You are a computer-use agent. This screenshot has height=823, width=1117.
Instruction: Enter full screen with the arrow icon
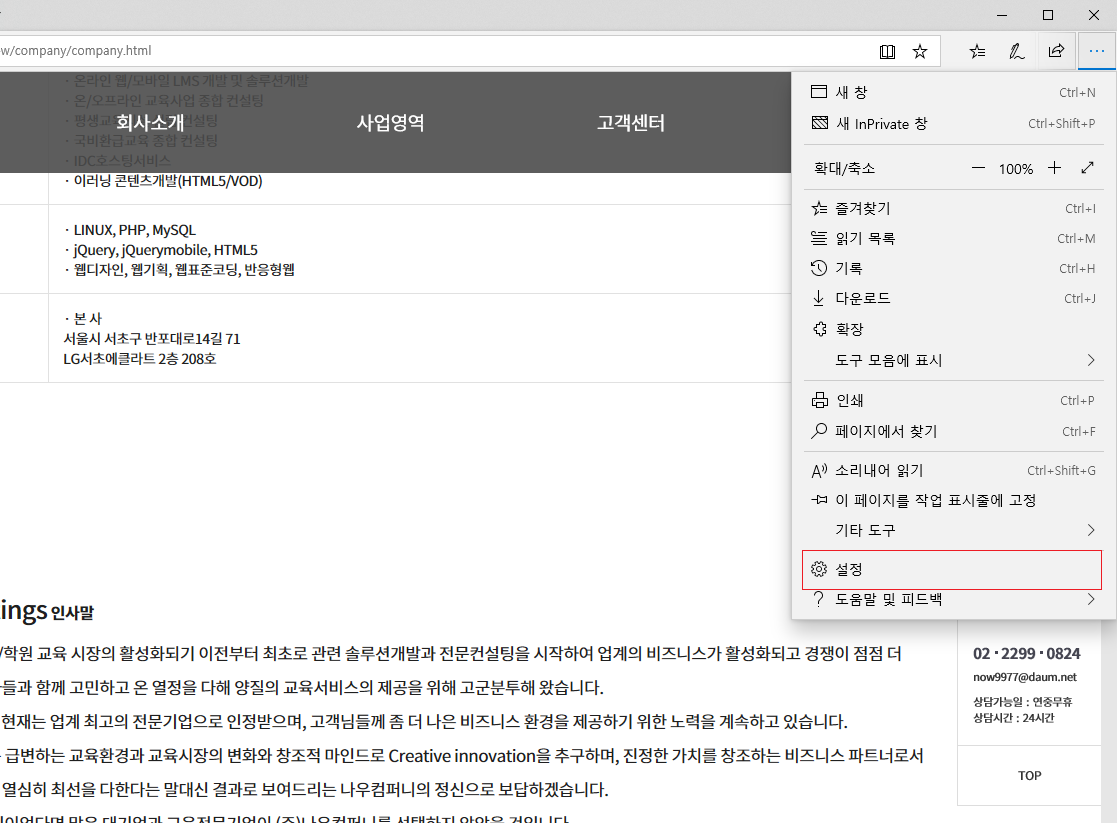[x=1088, y=169]
